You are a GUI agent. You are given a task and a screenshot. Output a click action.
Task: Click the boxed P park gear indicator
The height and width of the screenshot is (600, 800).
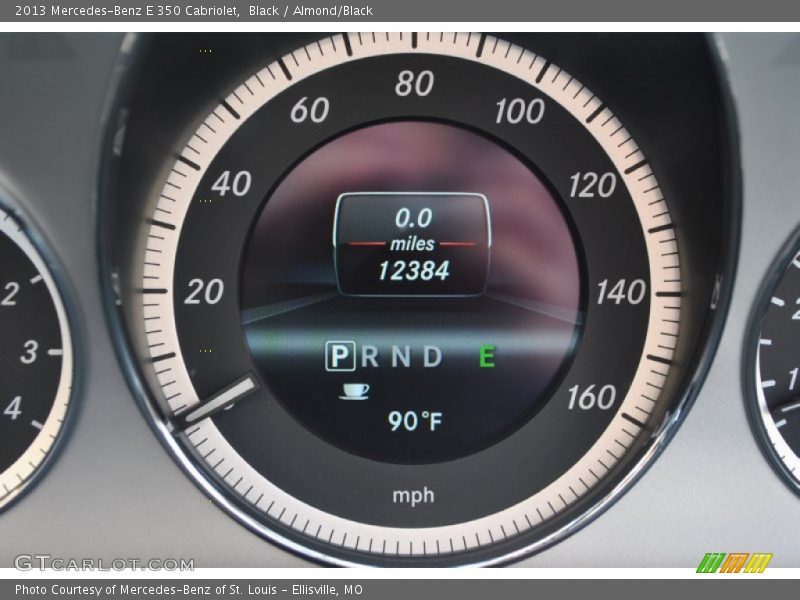click(x=340, y=356)
